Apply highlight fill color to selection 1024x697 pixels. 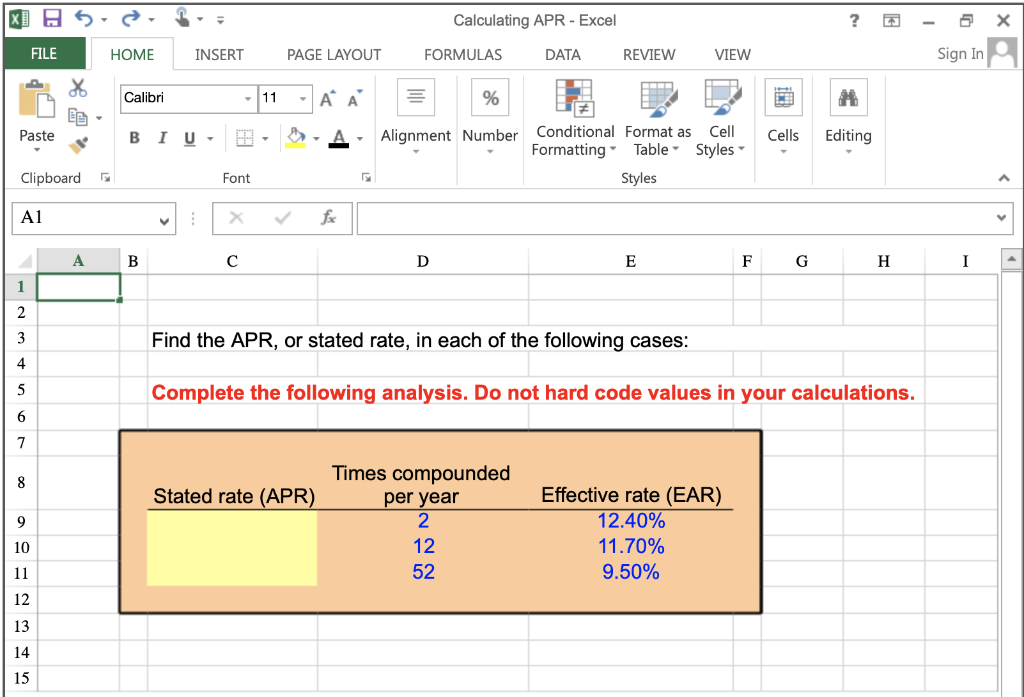pyautogui.click(x=295, y=137)
